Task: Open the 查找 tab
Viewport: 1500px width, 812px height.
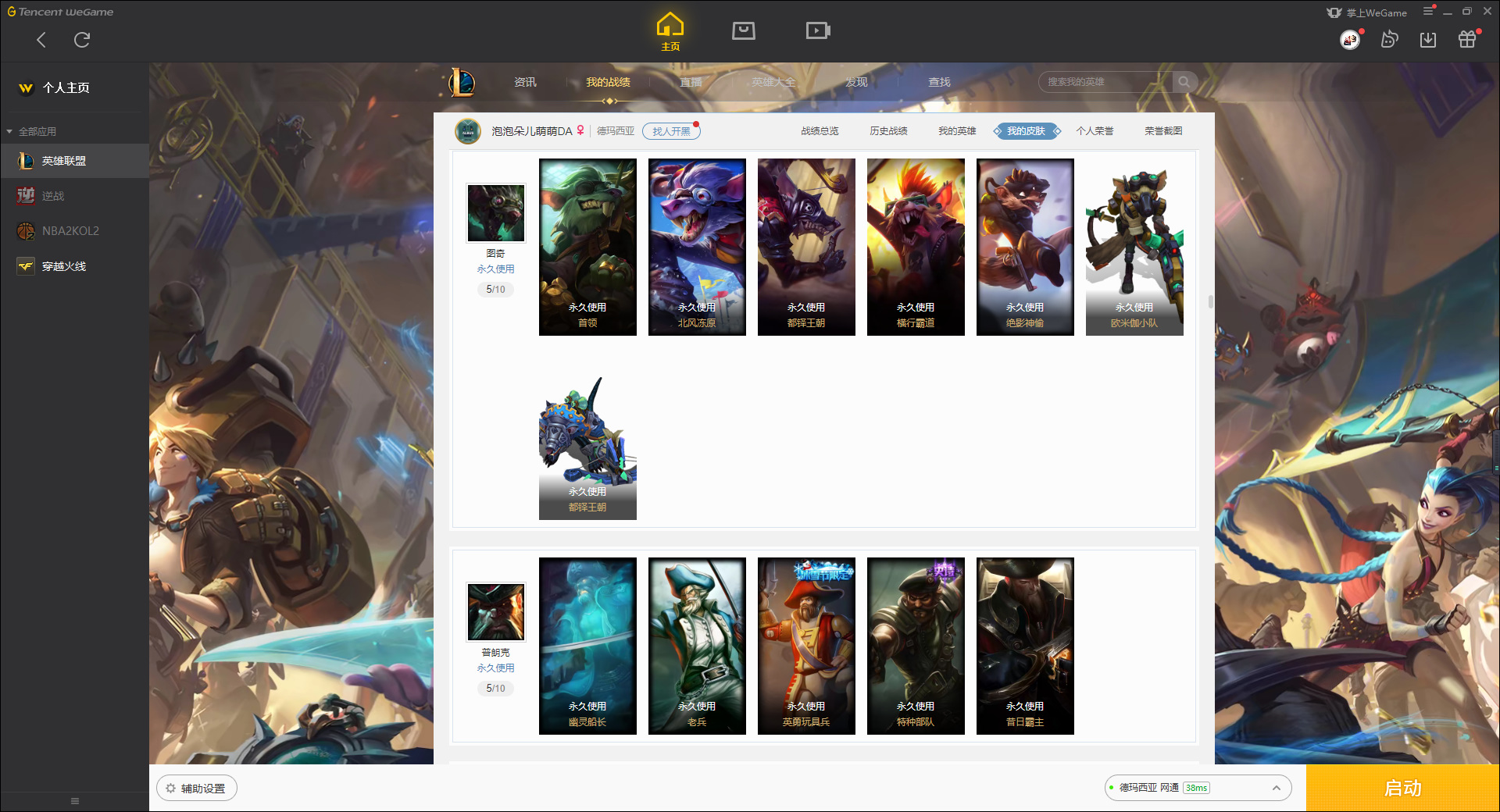Action: (939, 82)
